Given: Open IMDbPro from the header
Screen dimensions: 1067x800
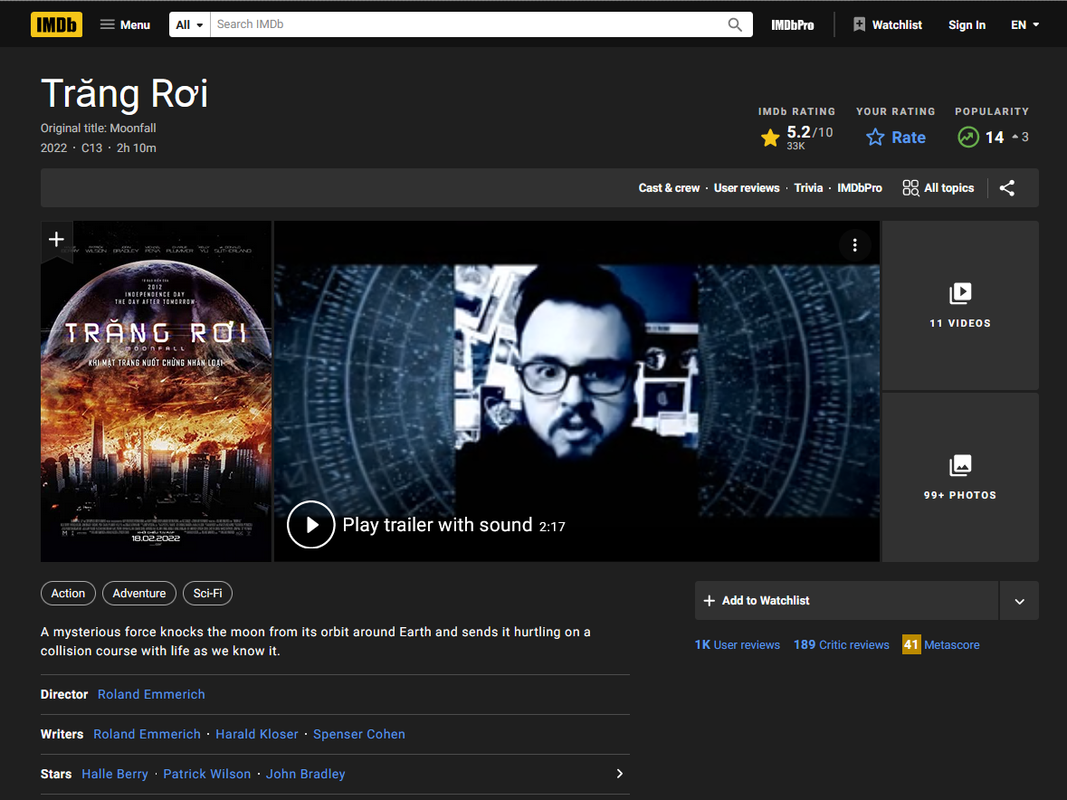Looking at the screenshot, I should (792, 25).
